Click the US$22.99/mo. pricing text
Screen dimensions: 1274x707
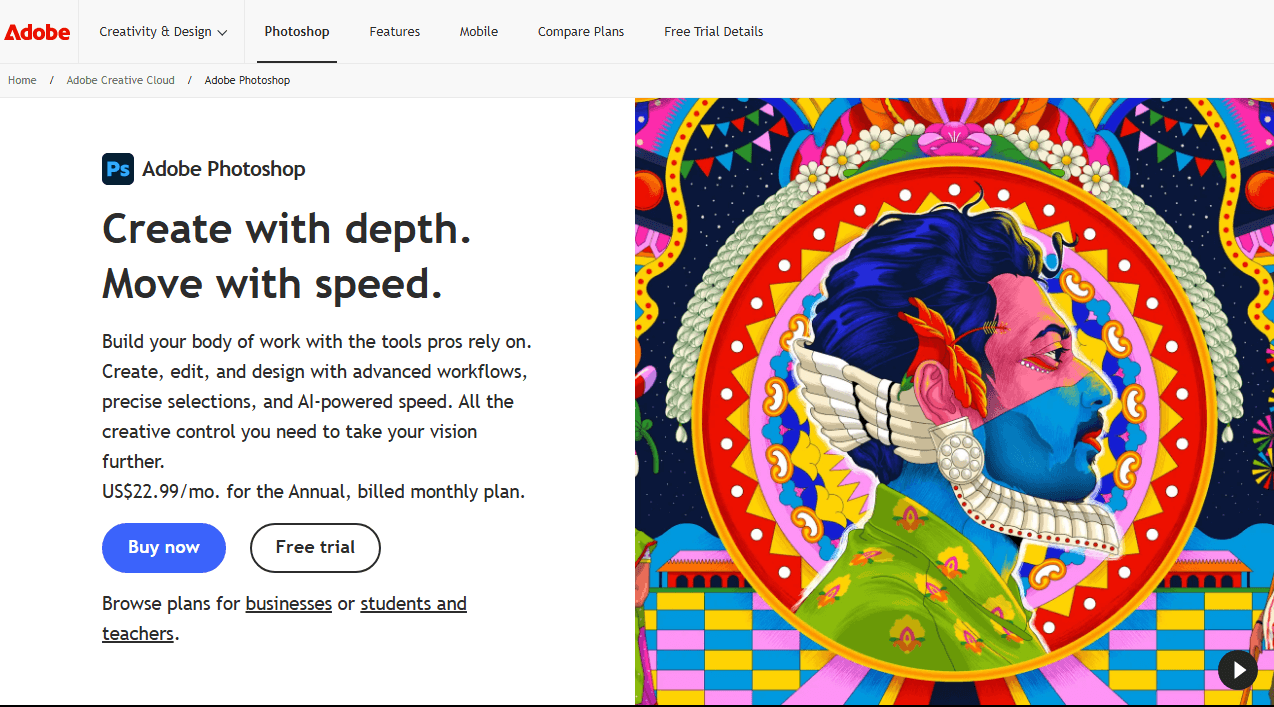162,492
